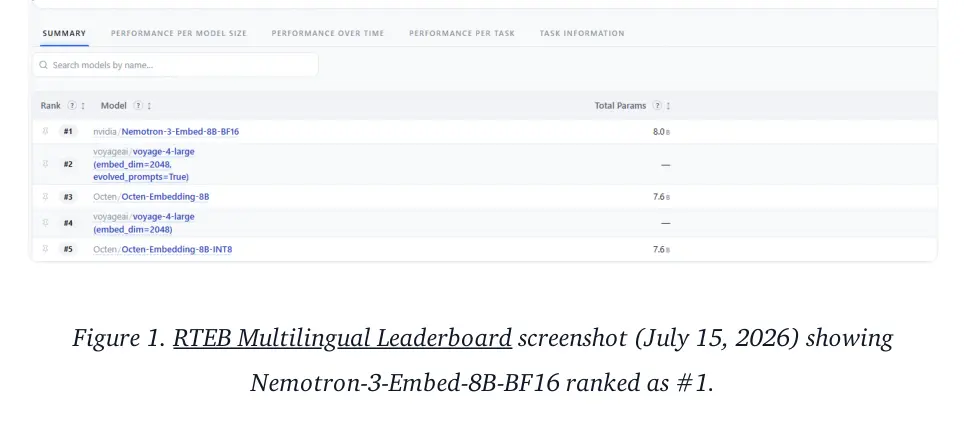Pin the Octen-Embedding-8B row at rank #3
Viewport: 964px width, 421px height.
45,197
